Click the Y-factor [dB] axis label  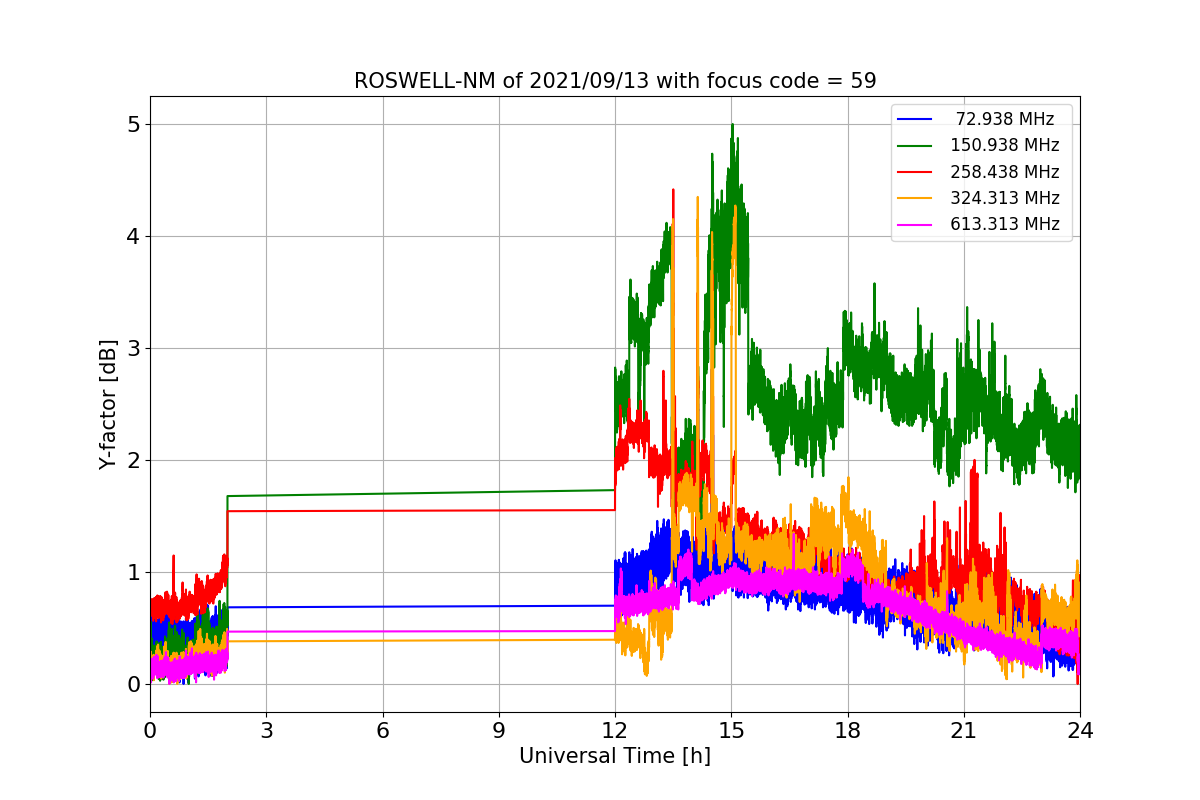(108, 404)
